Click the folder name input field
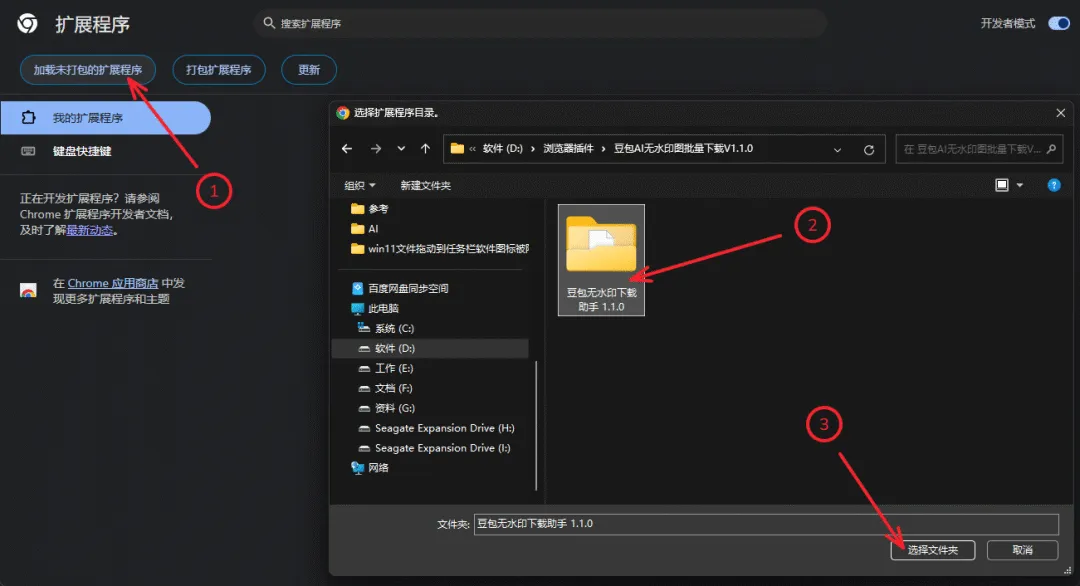 (x=766, y=524)
